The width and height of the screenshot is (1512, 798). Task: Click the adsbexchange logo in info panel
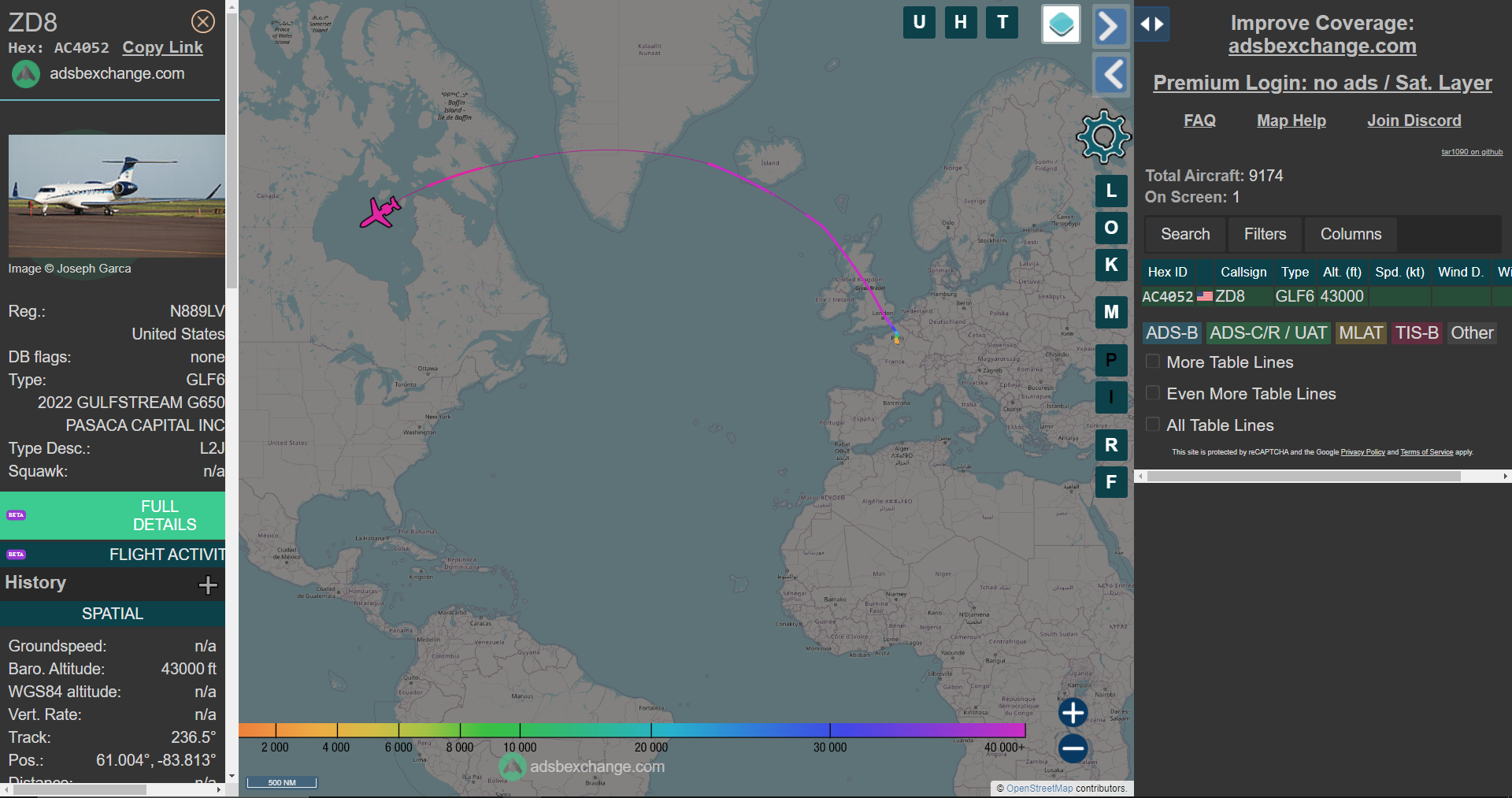click(x=26, y=74)
